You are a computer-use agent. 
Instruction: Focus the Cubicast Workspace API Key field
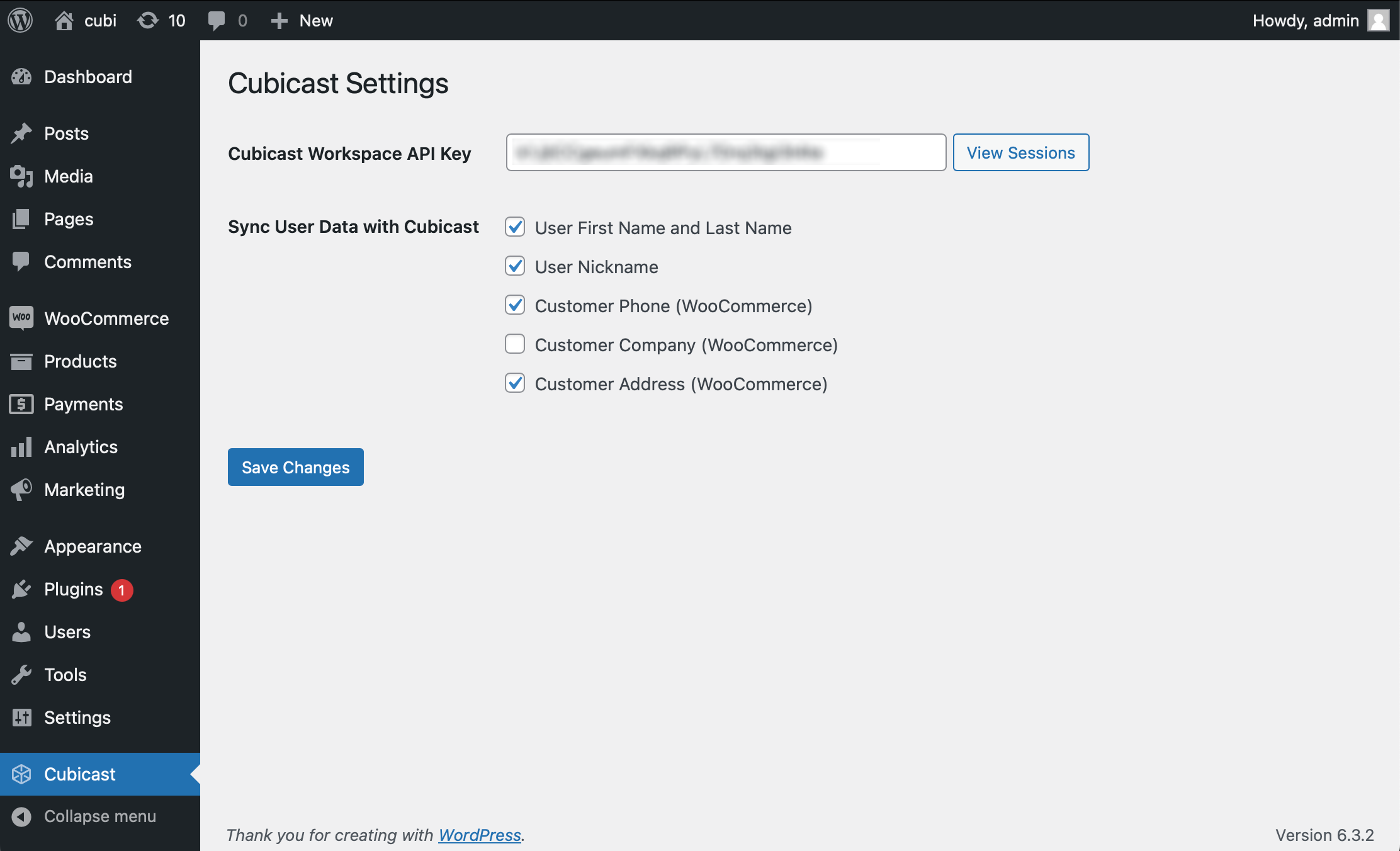coord(726,152)
